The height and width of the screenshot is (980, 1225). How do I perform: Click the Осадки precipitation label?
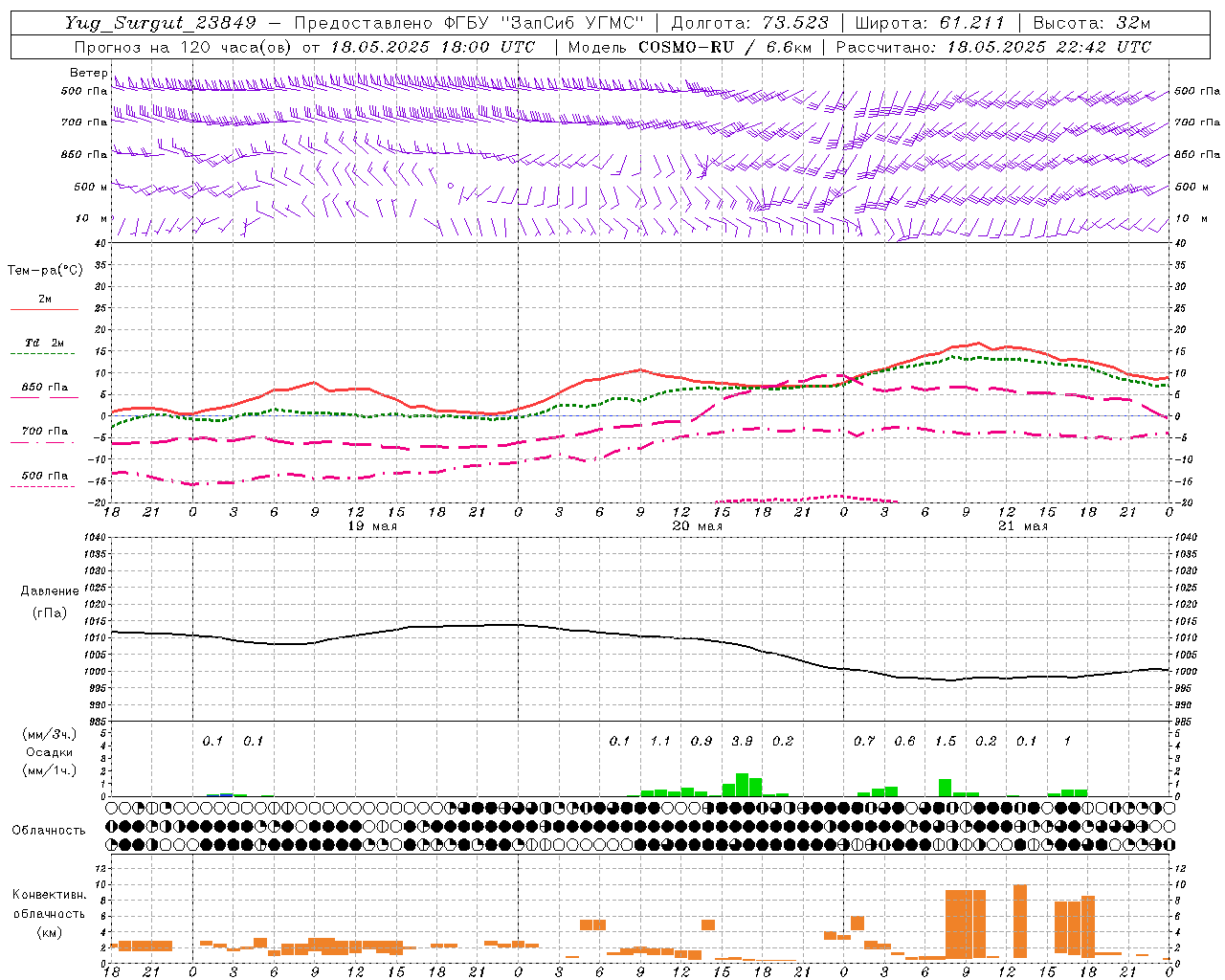[x=50, y=752]
